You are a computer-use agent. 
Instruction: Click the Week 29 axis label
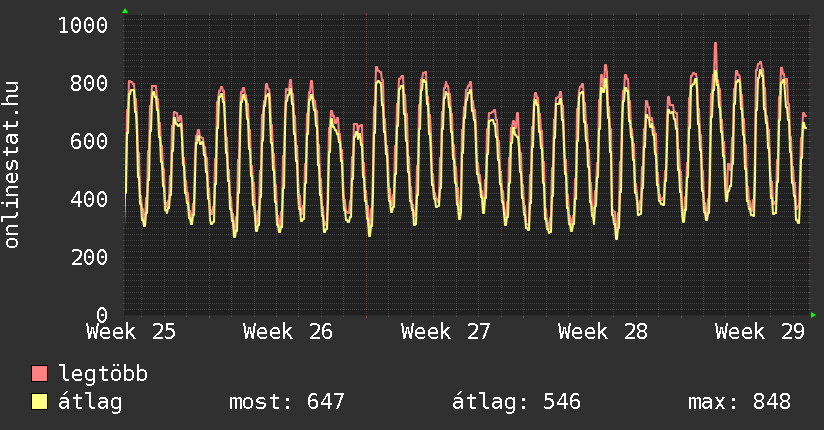[760, 332]
